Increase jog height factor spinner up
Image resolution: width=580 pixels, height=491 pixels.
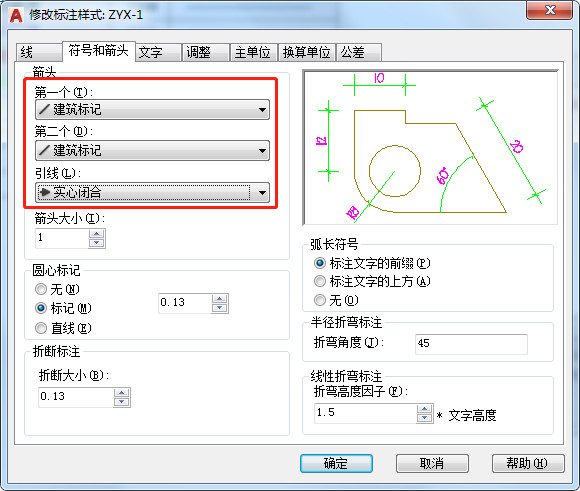tap(424, 409)
